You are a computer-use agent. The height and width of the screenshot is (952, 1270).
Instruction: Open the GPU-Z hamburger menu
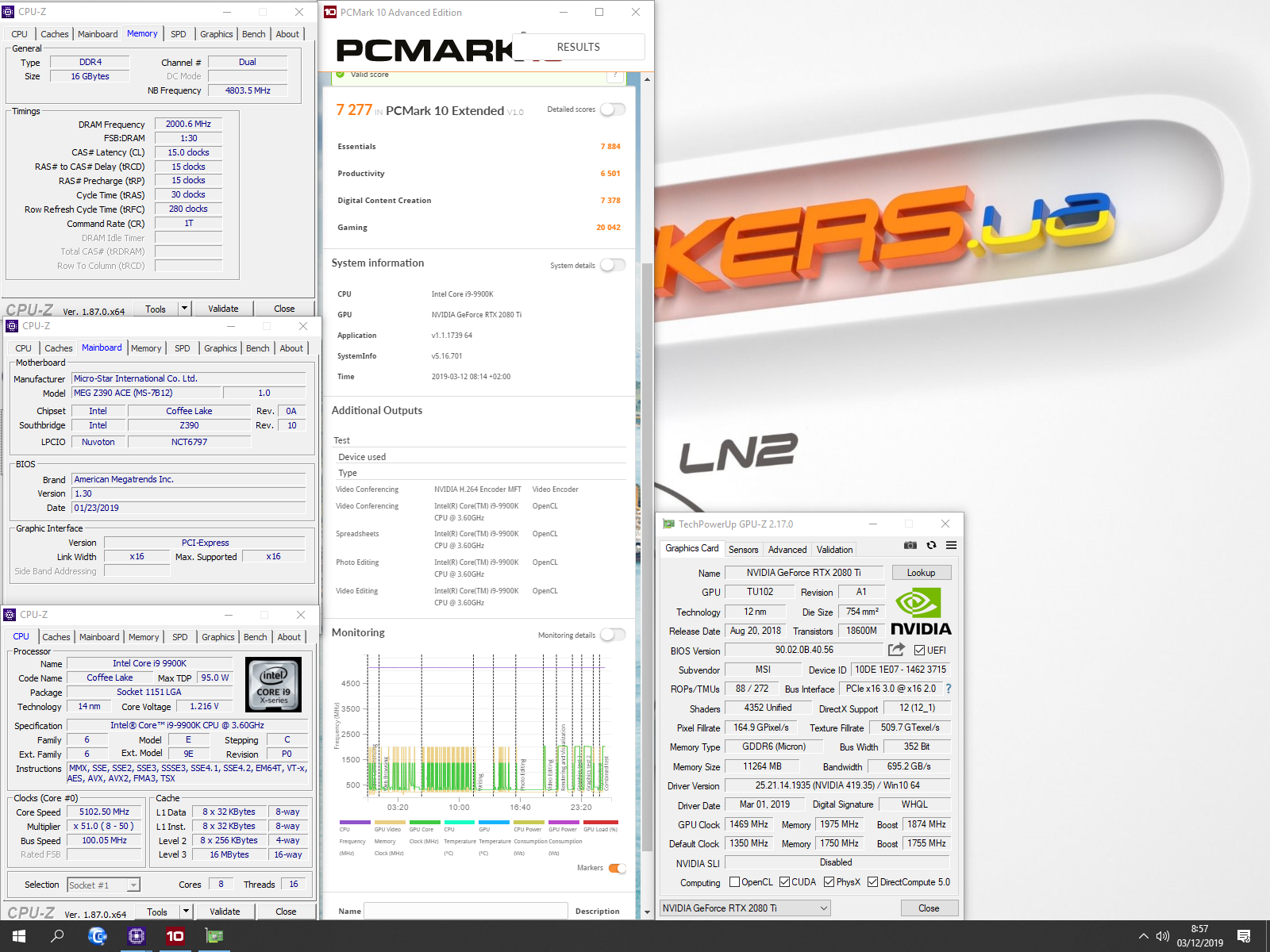pos(951,545)
